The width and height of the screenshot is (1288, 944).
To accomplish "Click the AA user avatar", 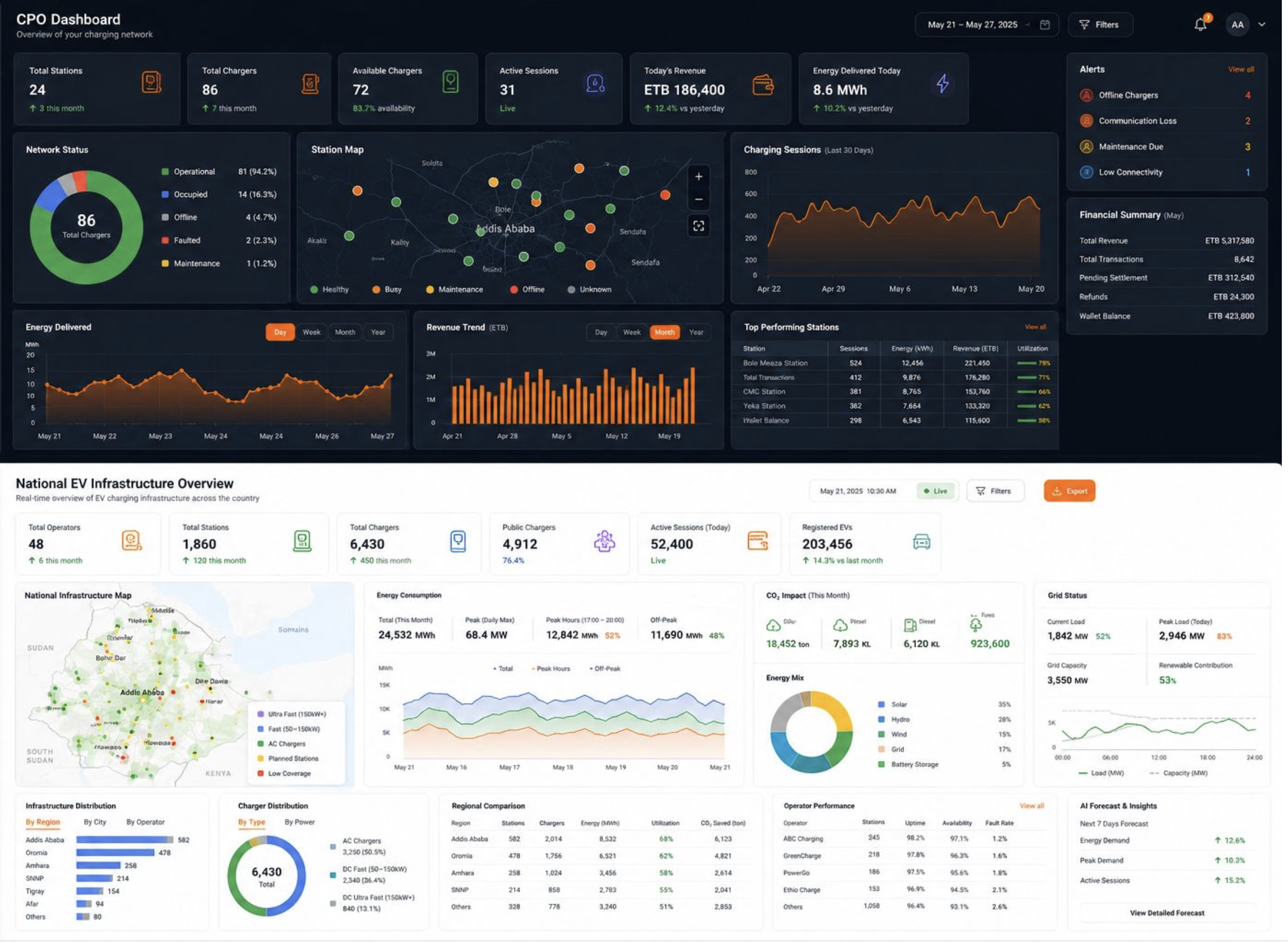I will [x=1237, y=25].
